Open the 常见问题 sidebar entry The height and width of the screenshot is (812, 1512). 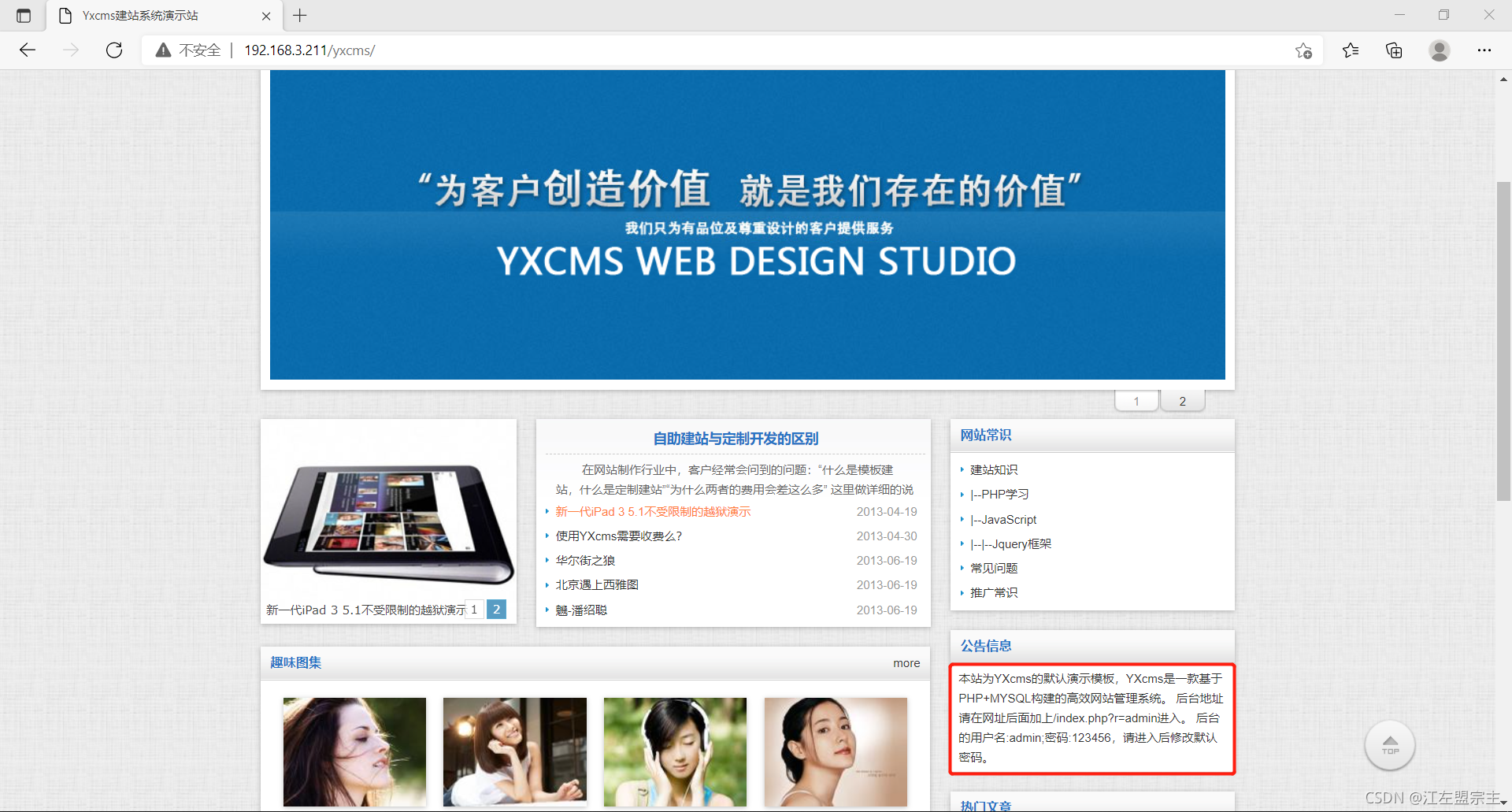(994, 567)
